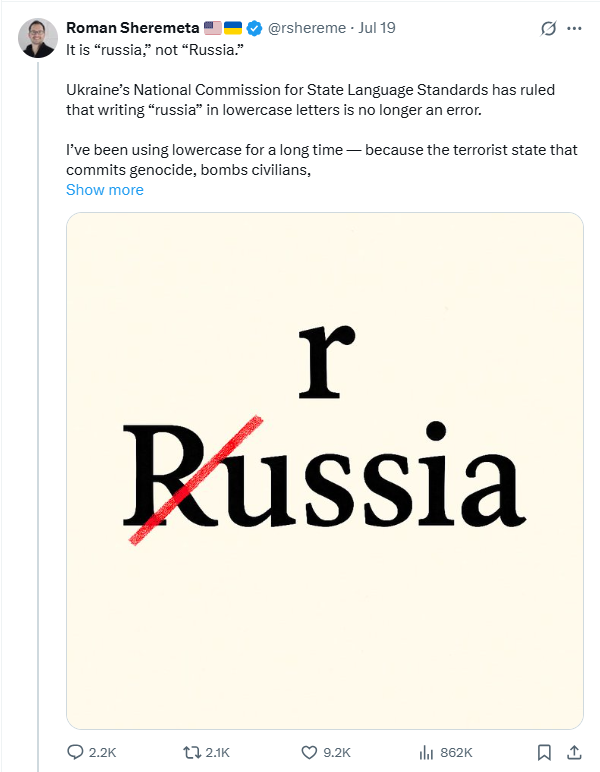Click the Grok explain icon beside the date
Image resolution: width=600 pixels, height=772 pixels.
pyautogui.click(x=548, y=29)
